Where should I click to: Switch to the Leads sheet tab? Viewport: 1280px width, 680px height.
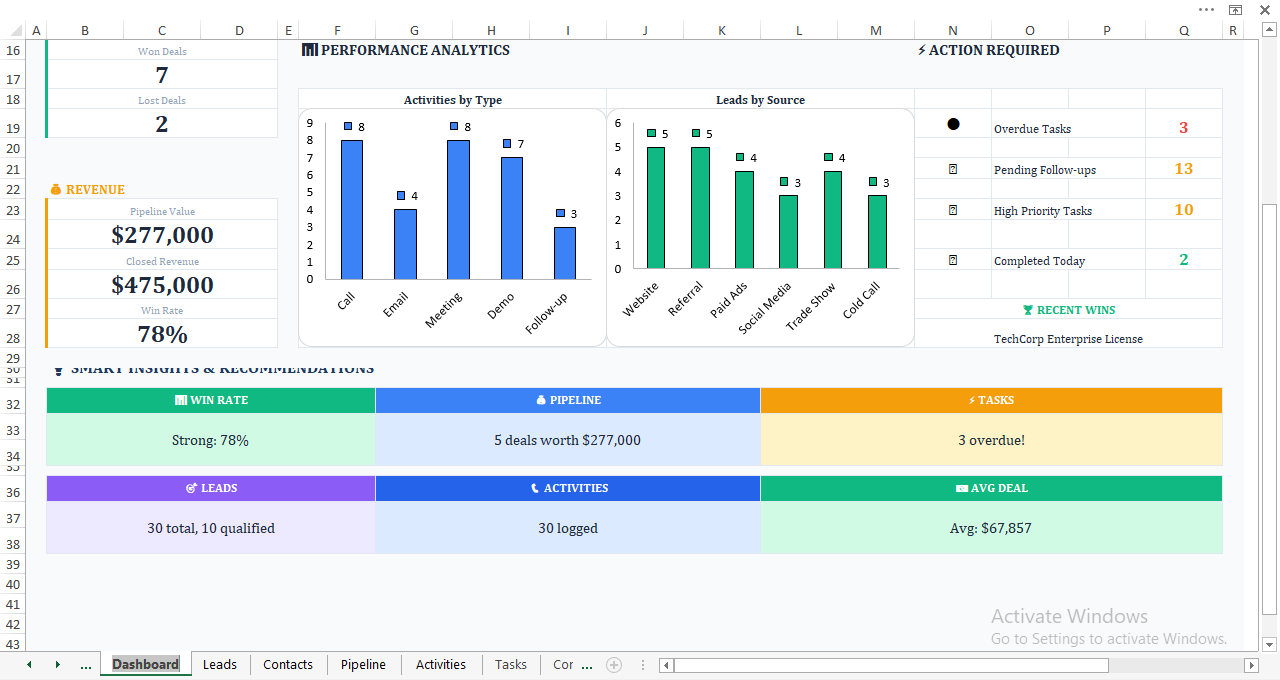[x=220, y=665]
